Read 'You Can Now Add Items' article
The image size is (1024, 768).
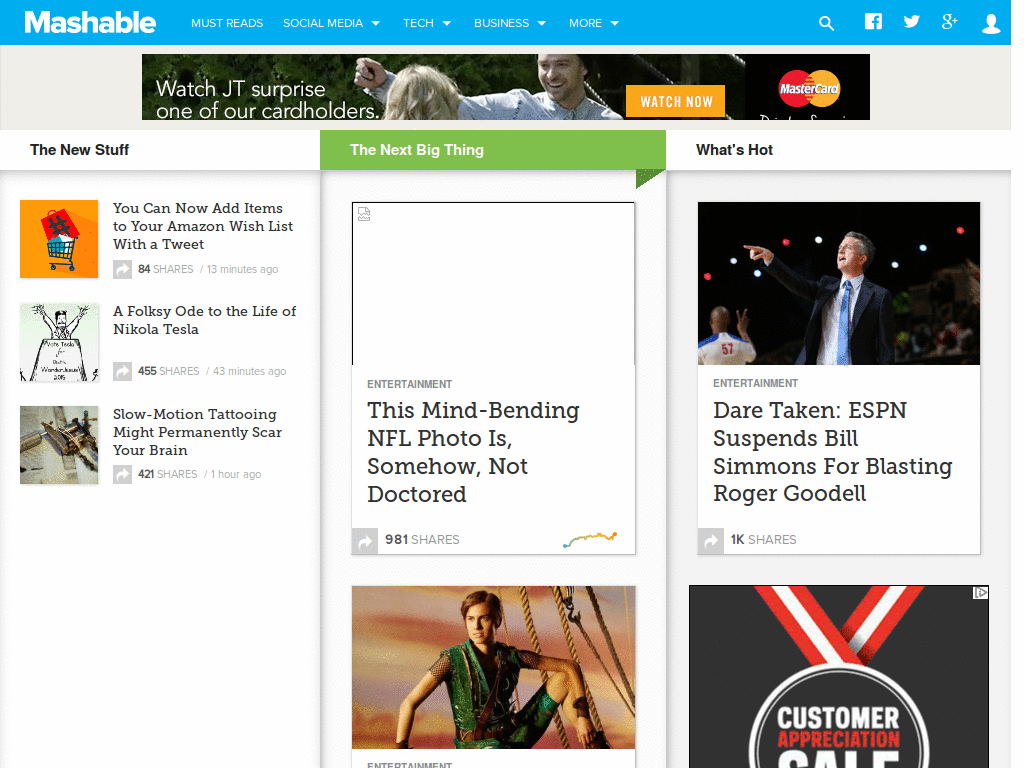(202, 226)
